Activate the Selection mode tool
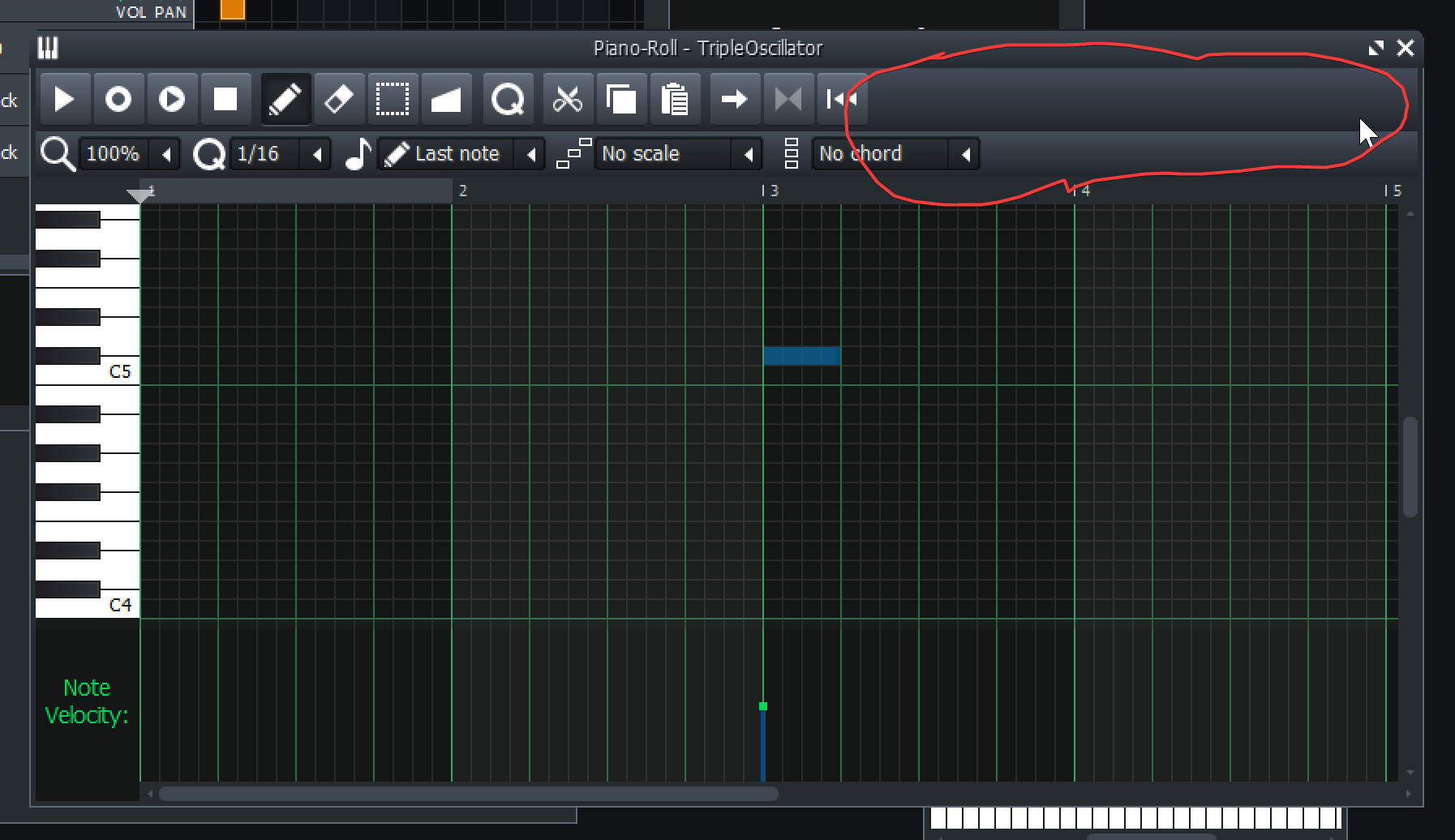Screen dimensions: 1455x840 [x=393, y=99]
